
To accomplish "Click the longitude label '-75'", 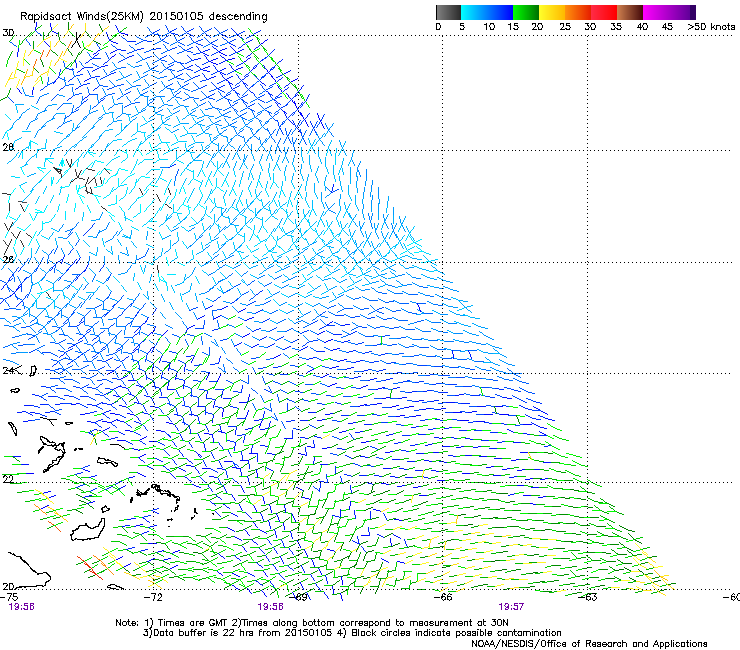I will [x=9, y=597].
